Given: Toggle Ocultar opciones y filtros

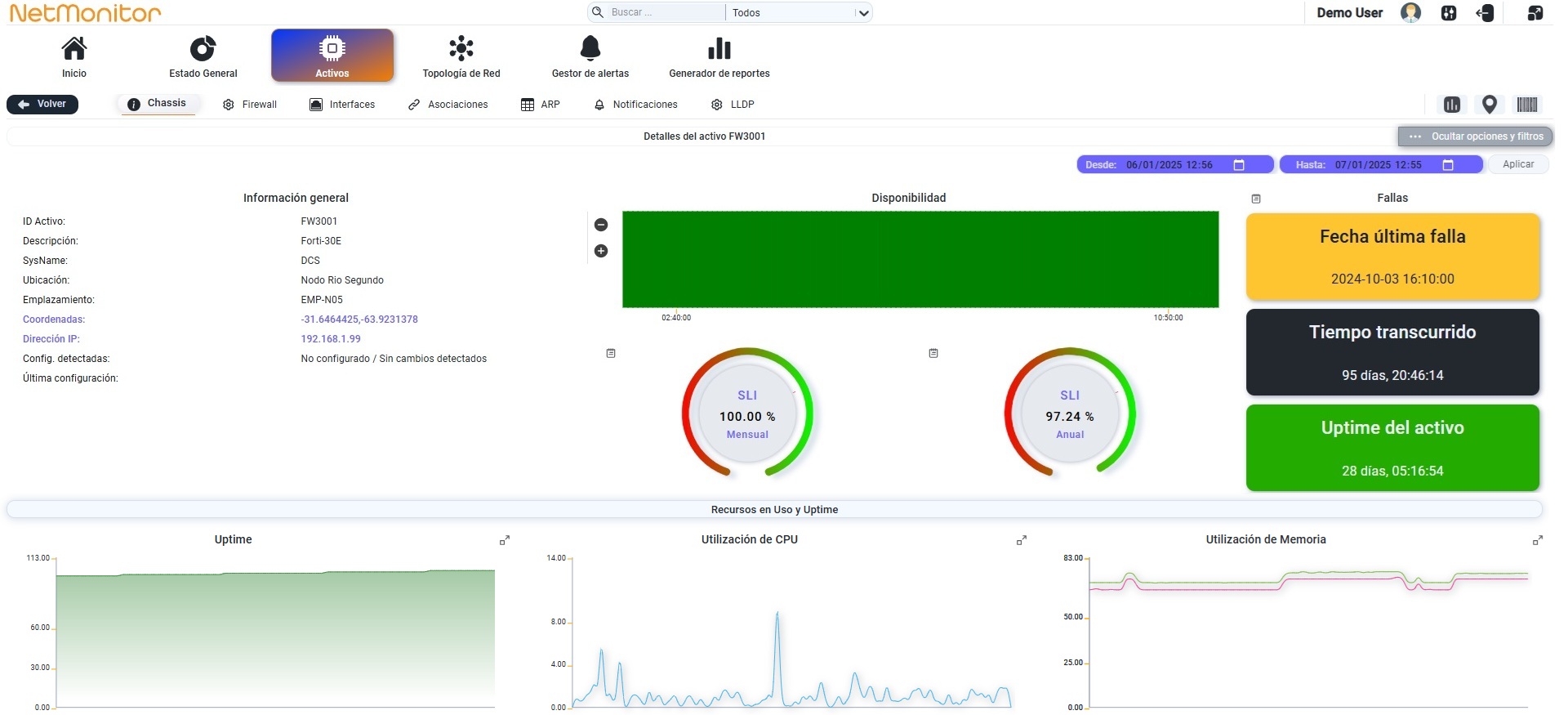Looking at the screenshot, I should (1475, 136).
